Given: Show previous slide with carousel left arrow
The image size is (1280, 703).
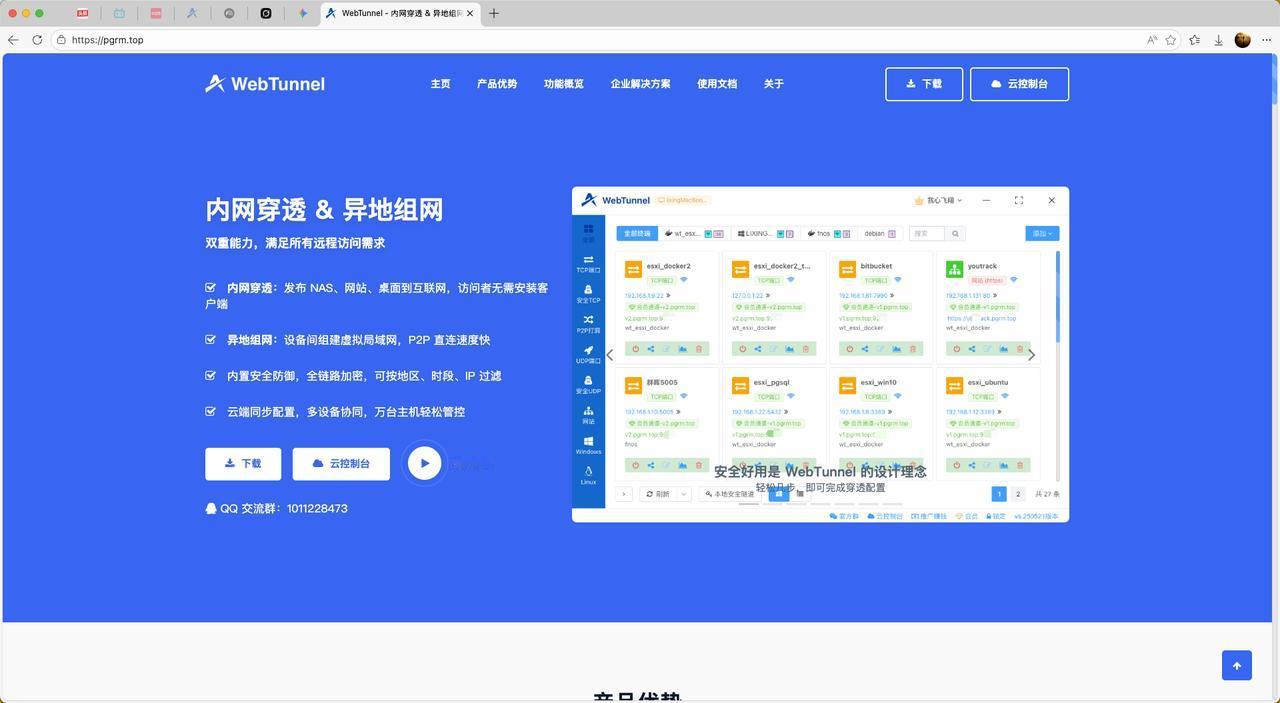Looking at the screenshot, I should (x=610, y=355).
